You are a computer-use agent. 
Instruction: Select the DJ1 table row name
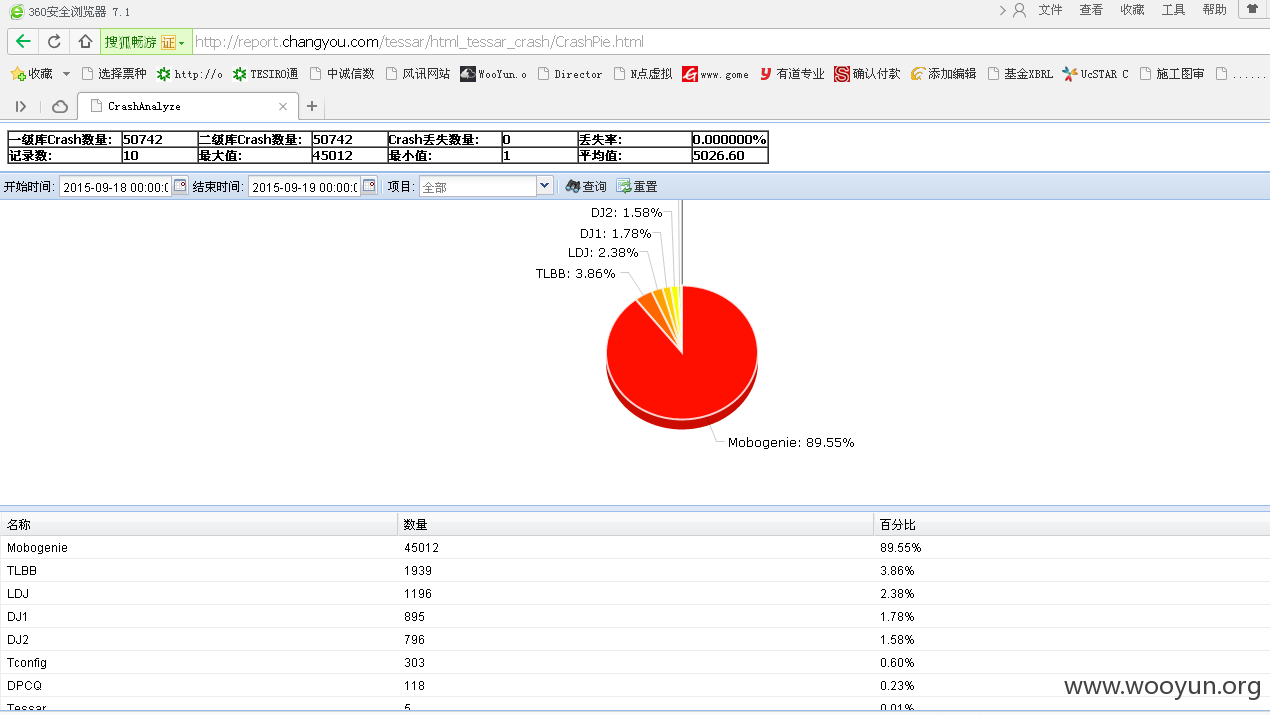(18, 617)
